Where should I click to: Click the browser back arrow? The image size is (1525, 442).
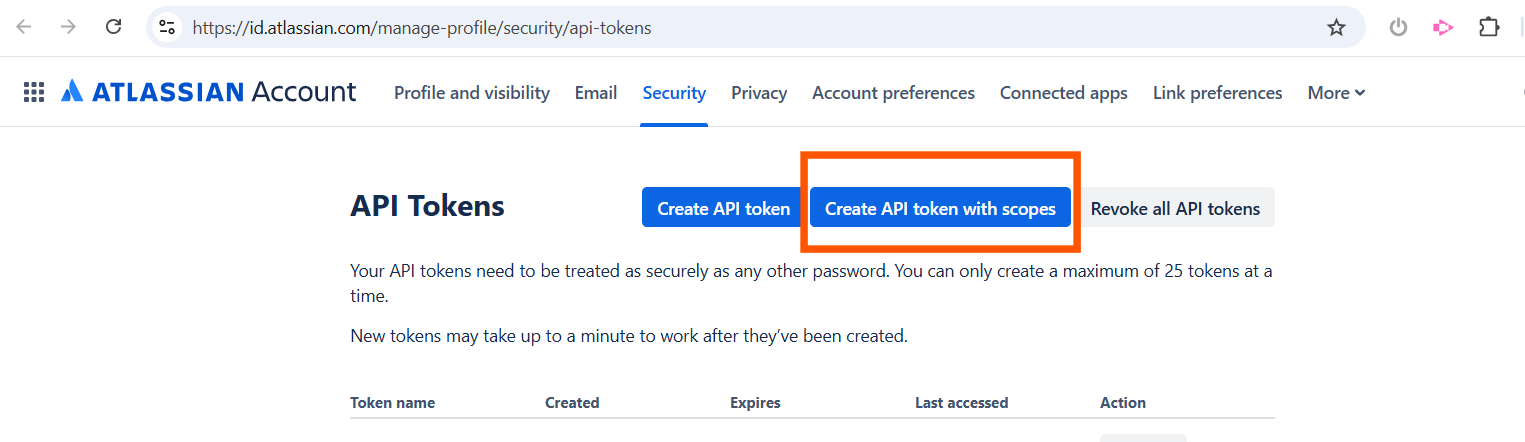click(x=24, y=27)
